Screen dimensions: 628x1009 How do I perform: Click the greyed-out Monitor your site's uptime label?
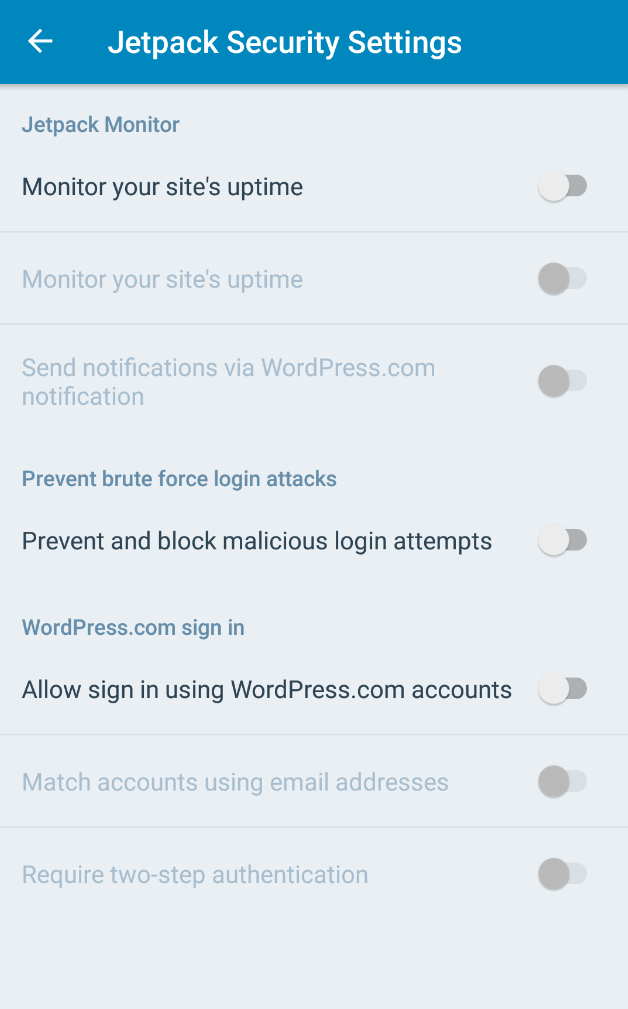tap(162, 279)
